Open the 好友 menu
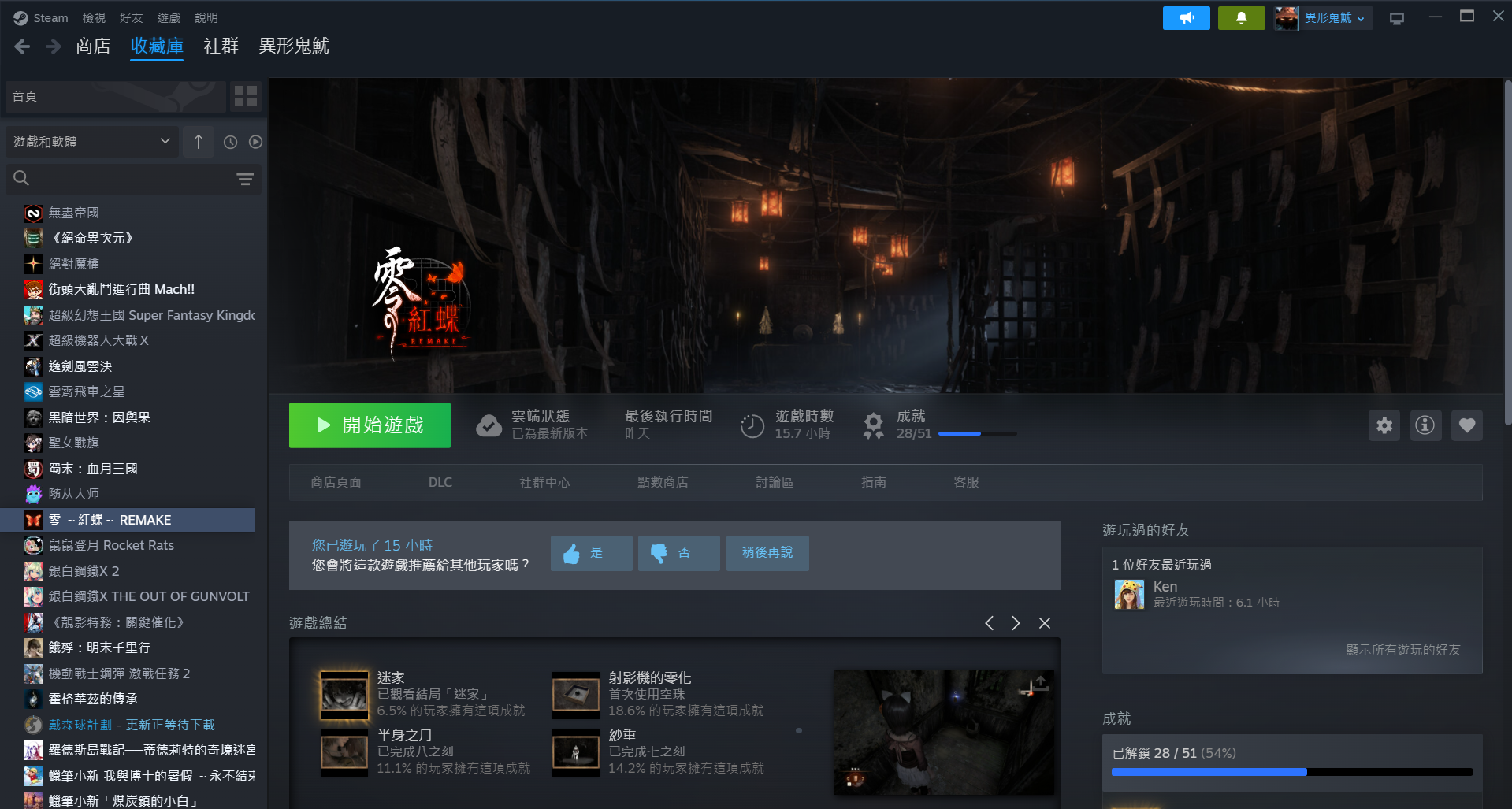The height and width of the screenshot is (809, 1512). click(131, 17)
